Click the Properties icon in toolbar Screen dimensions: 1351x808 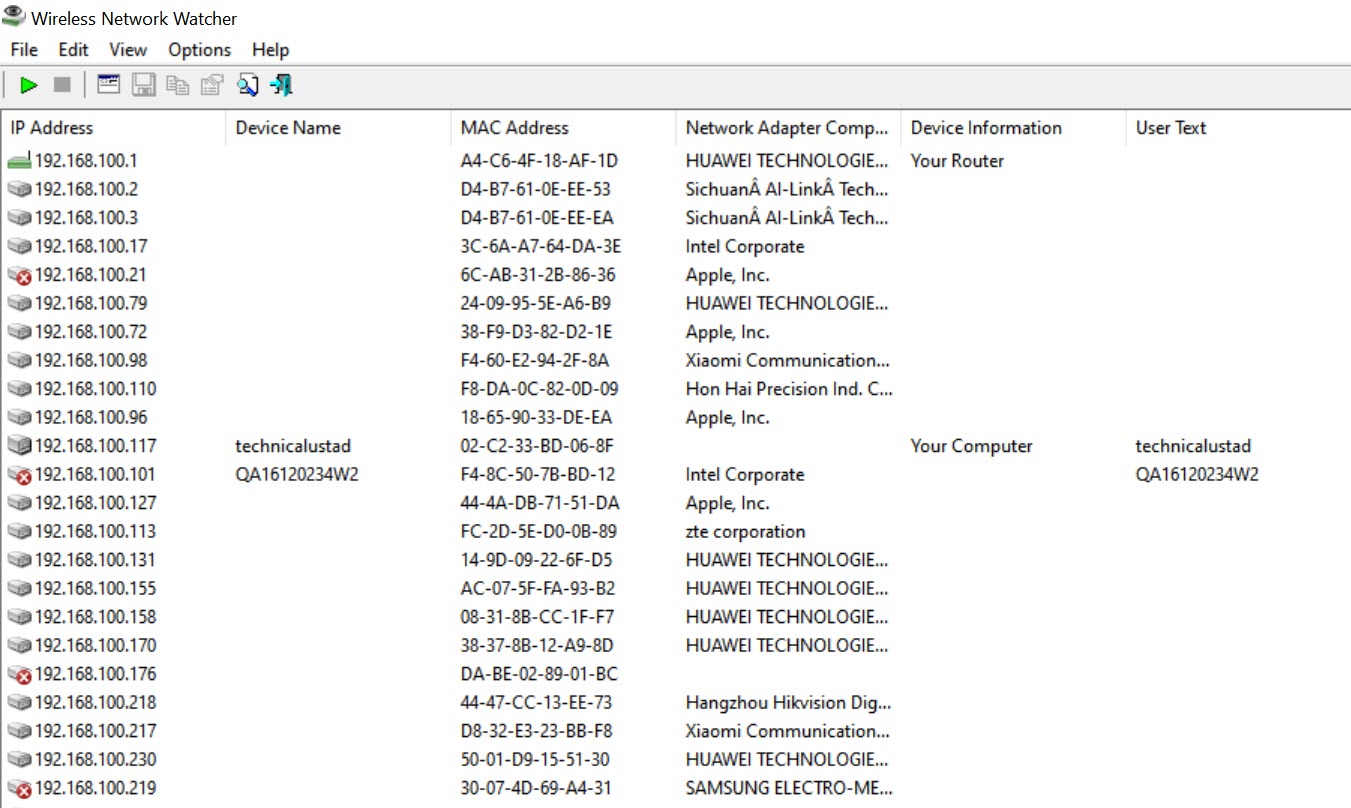pos(212,86)
